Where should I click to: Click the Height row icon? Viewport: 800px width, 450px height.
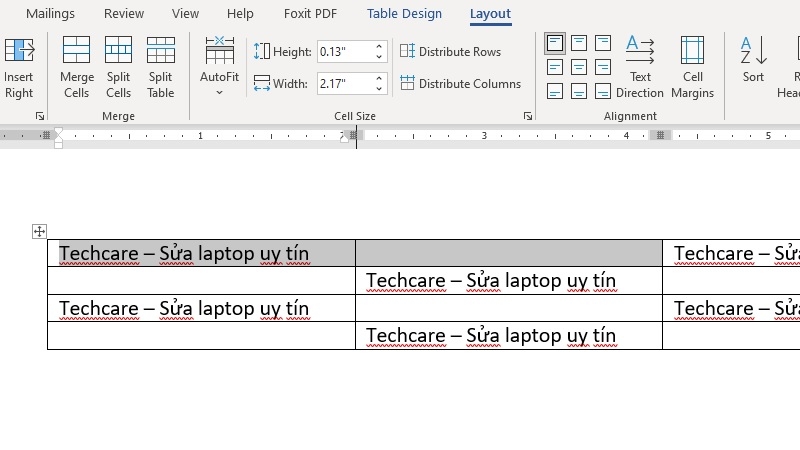tap(262, 51)
